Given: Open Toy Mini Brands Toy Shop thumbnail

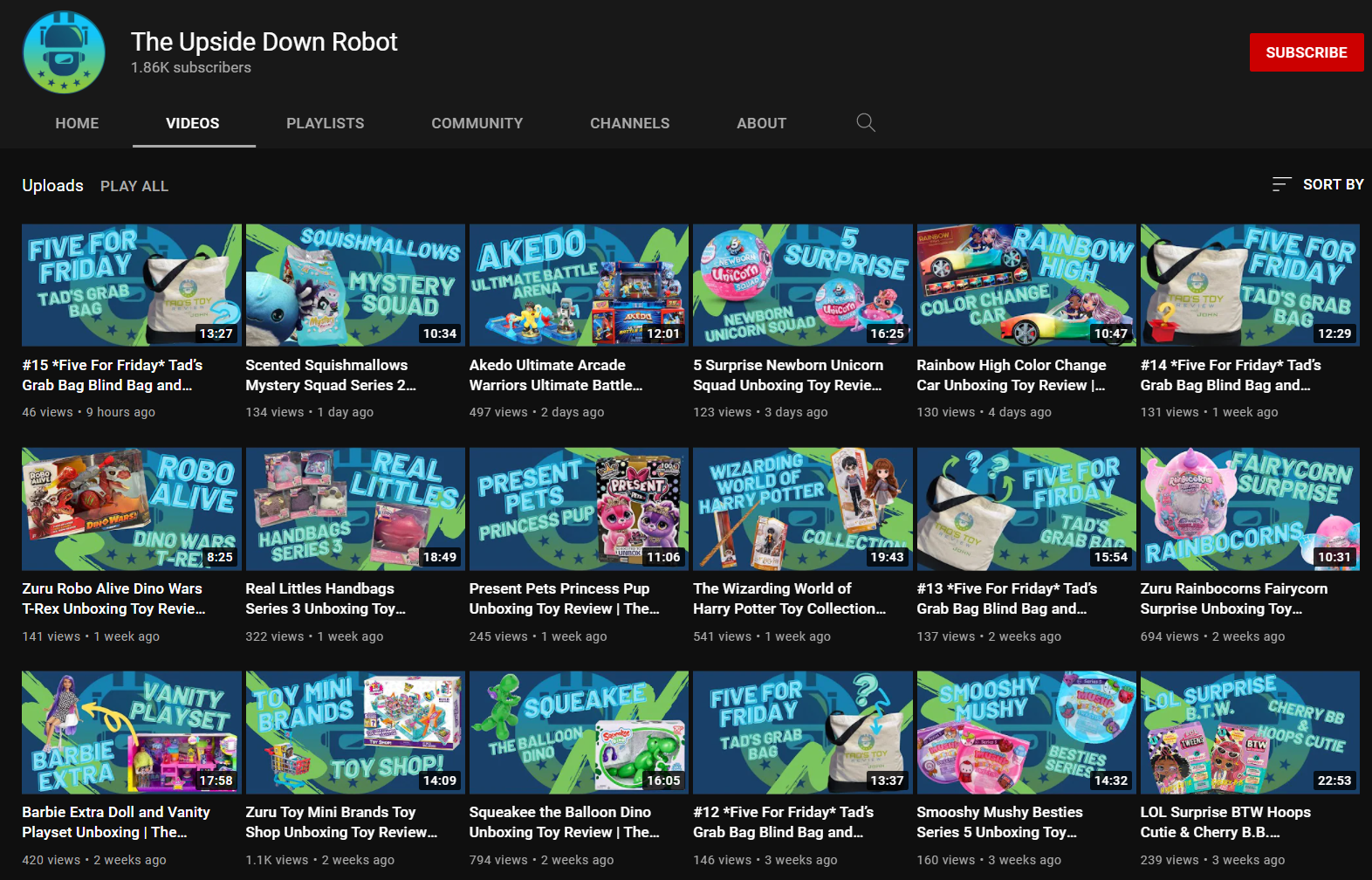Looking at the screenshot, I should point(355,732).
